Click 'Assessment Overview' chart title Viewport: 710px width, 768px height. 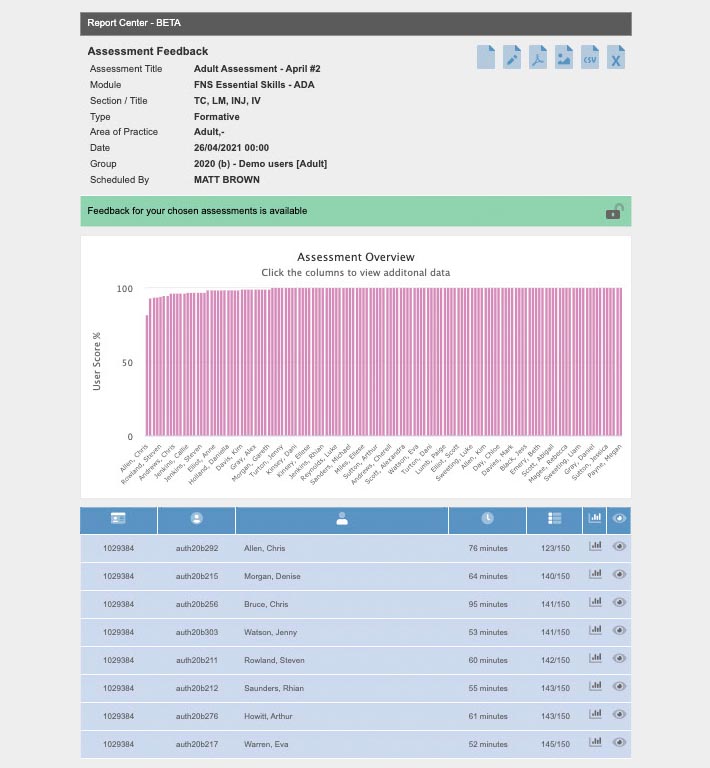click(356, 257)
